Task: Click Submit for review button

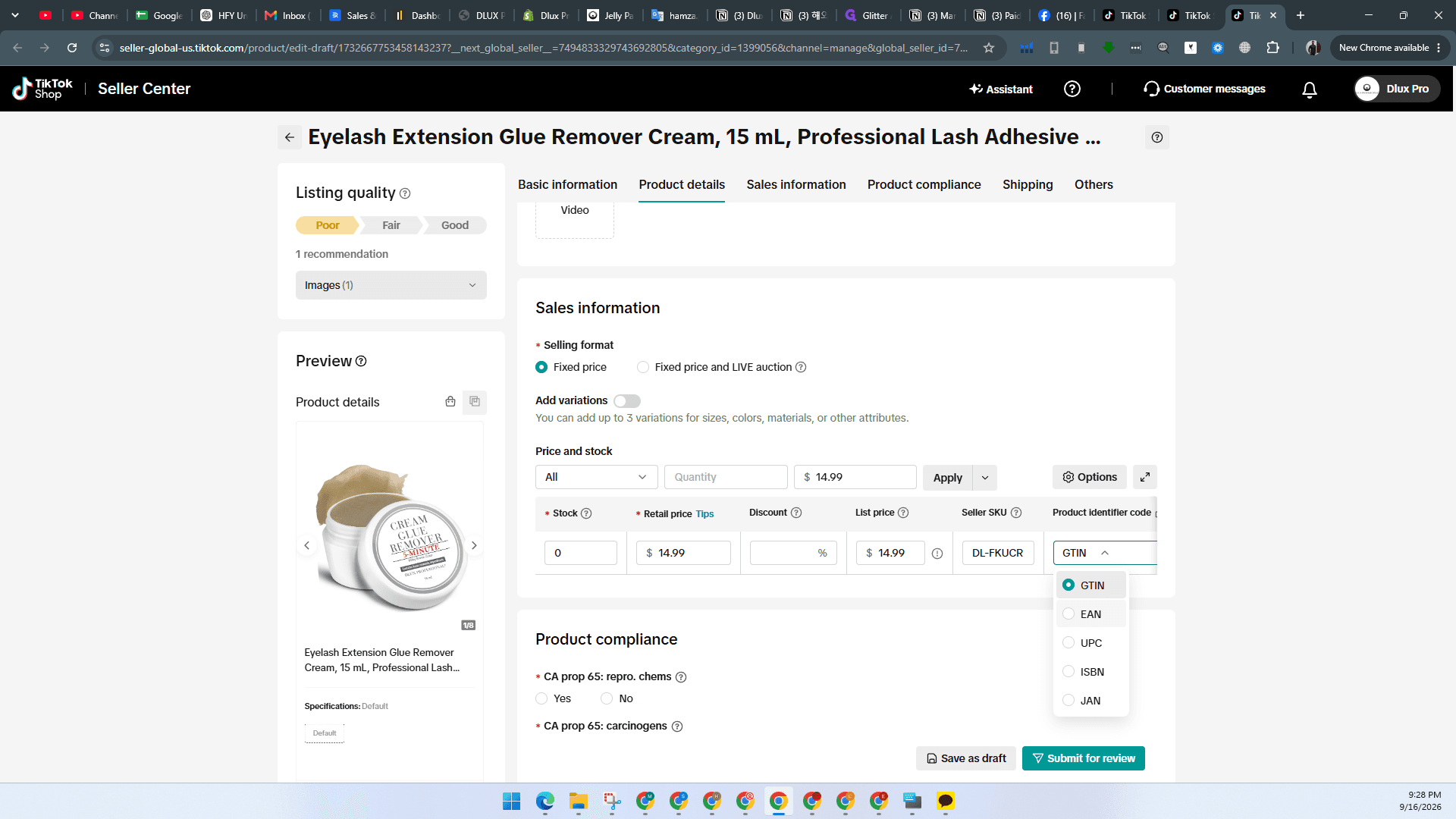Action: point(1083,758)
